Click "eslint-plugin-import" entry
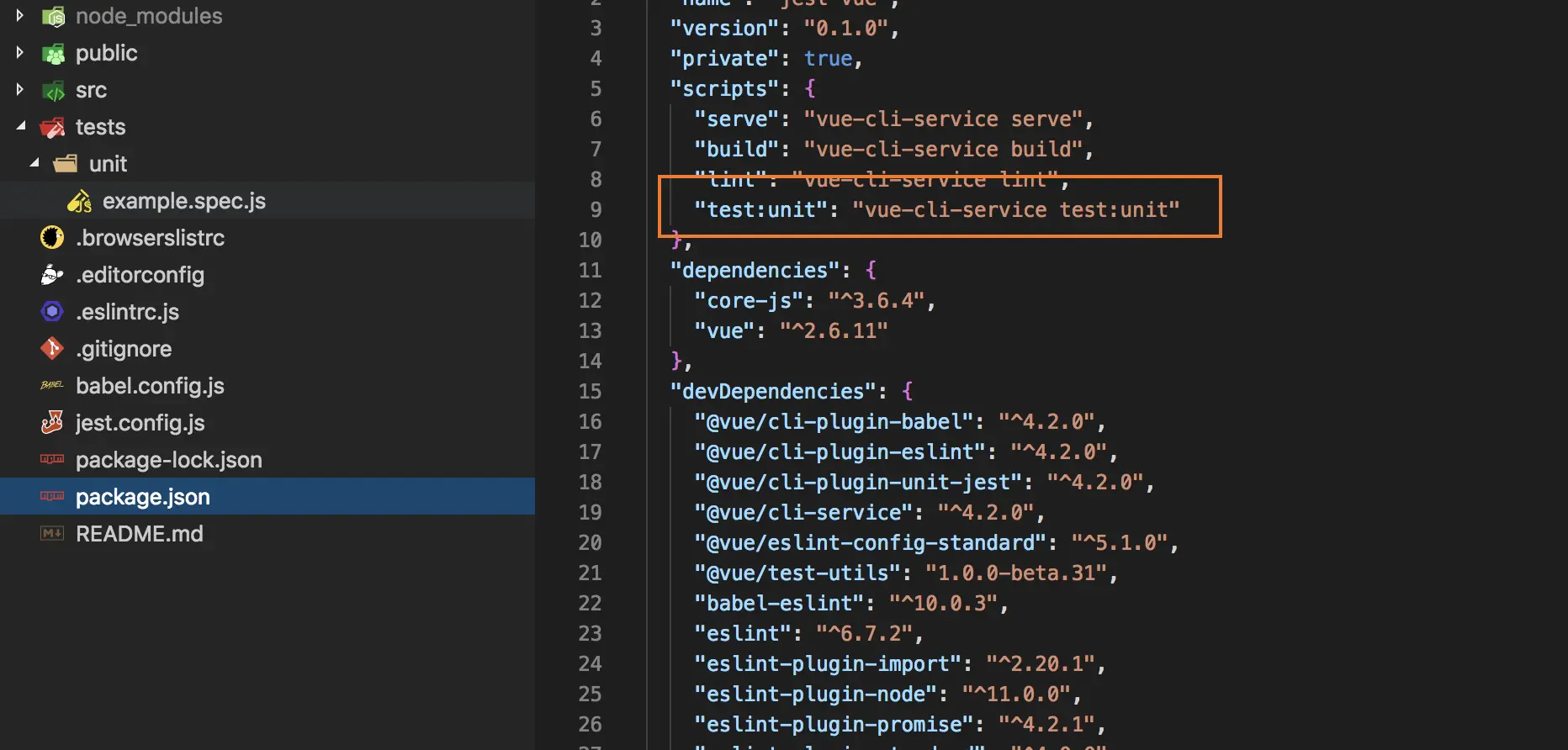Screen dimensions: 1568x750 (828, 663)
